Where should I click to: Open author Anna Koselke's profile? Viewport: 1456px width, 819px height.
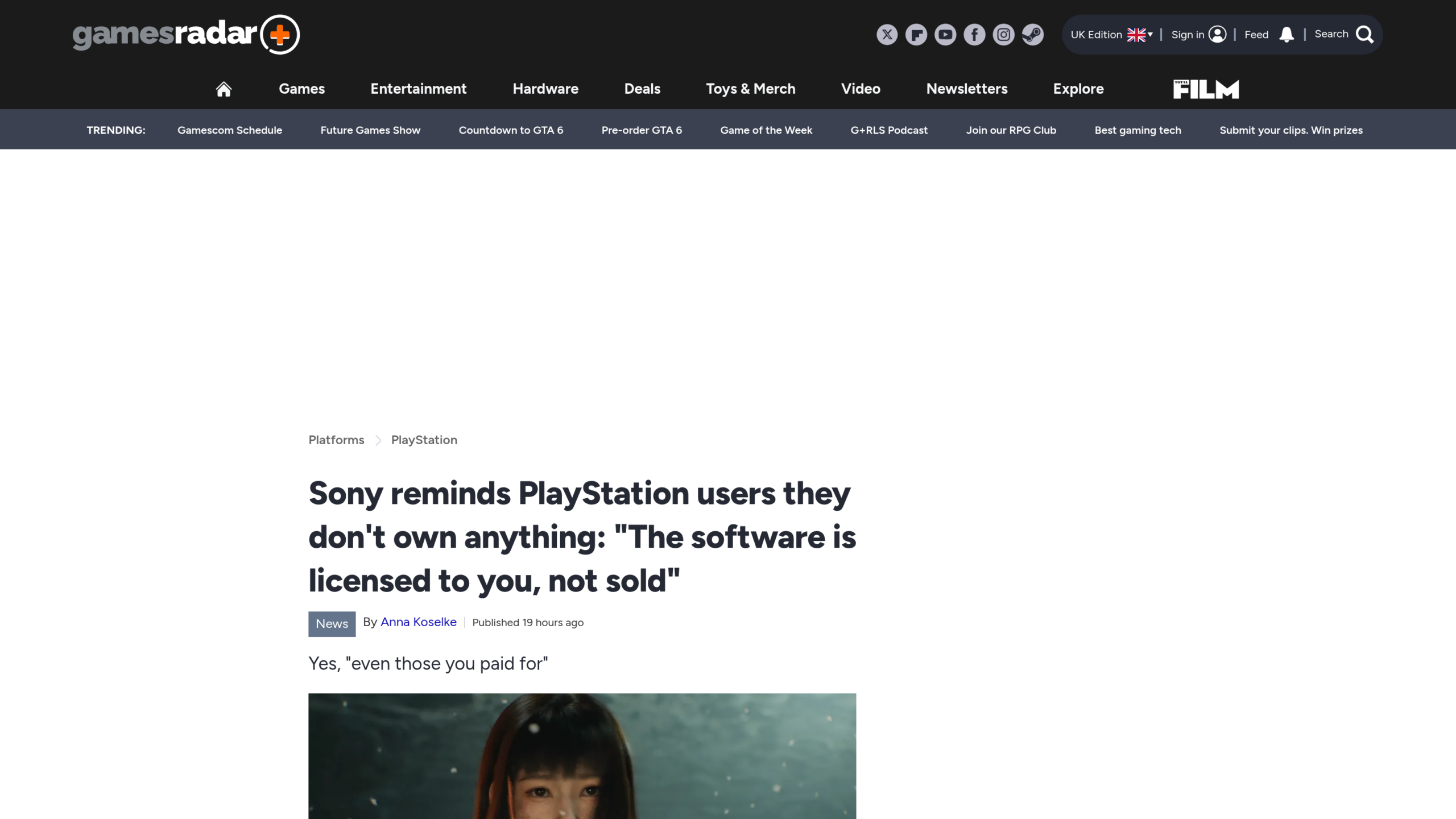point(419,622)
